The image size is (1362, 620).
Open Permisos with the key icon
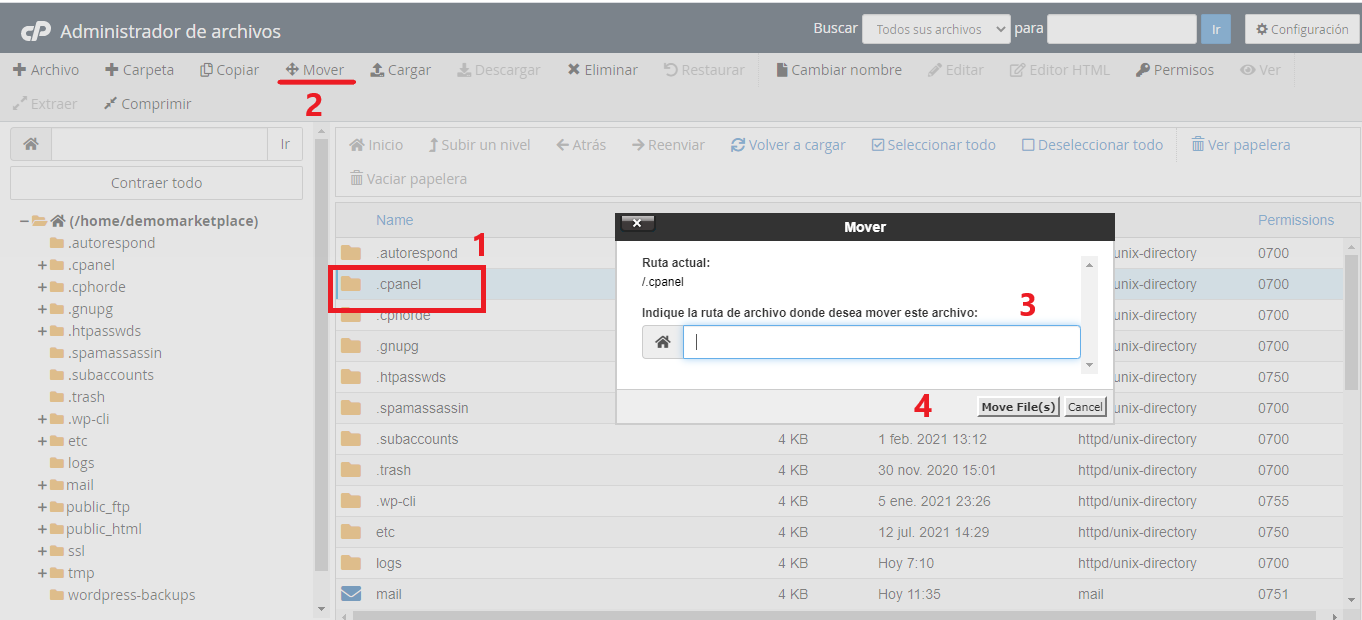[x=1142, y=70]
